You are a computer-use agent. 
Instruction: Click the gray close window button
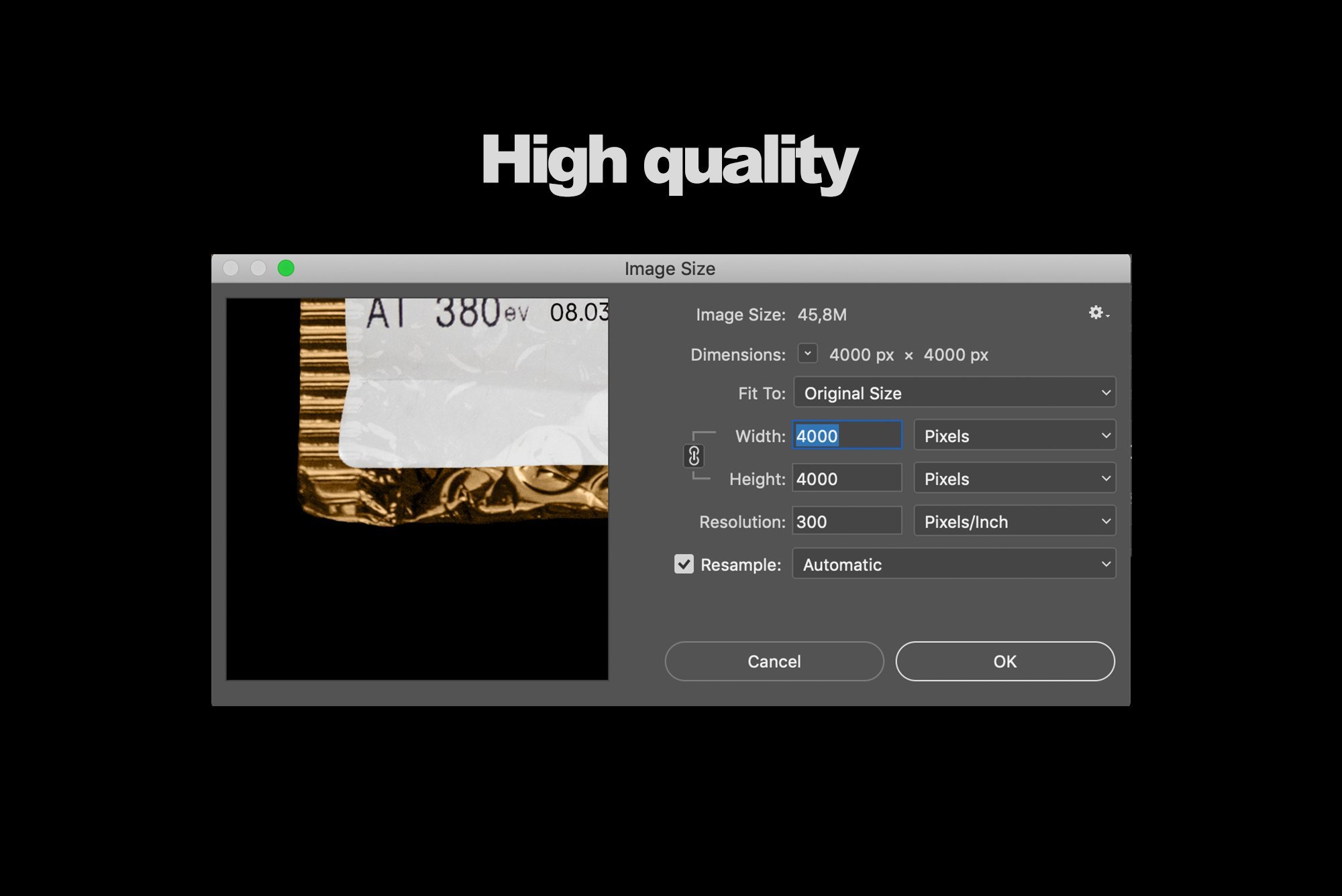[x=231, y=268]
